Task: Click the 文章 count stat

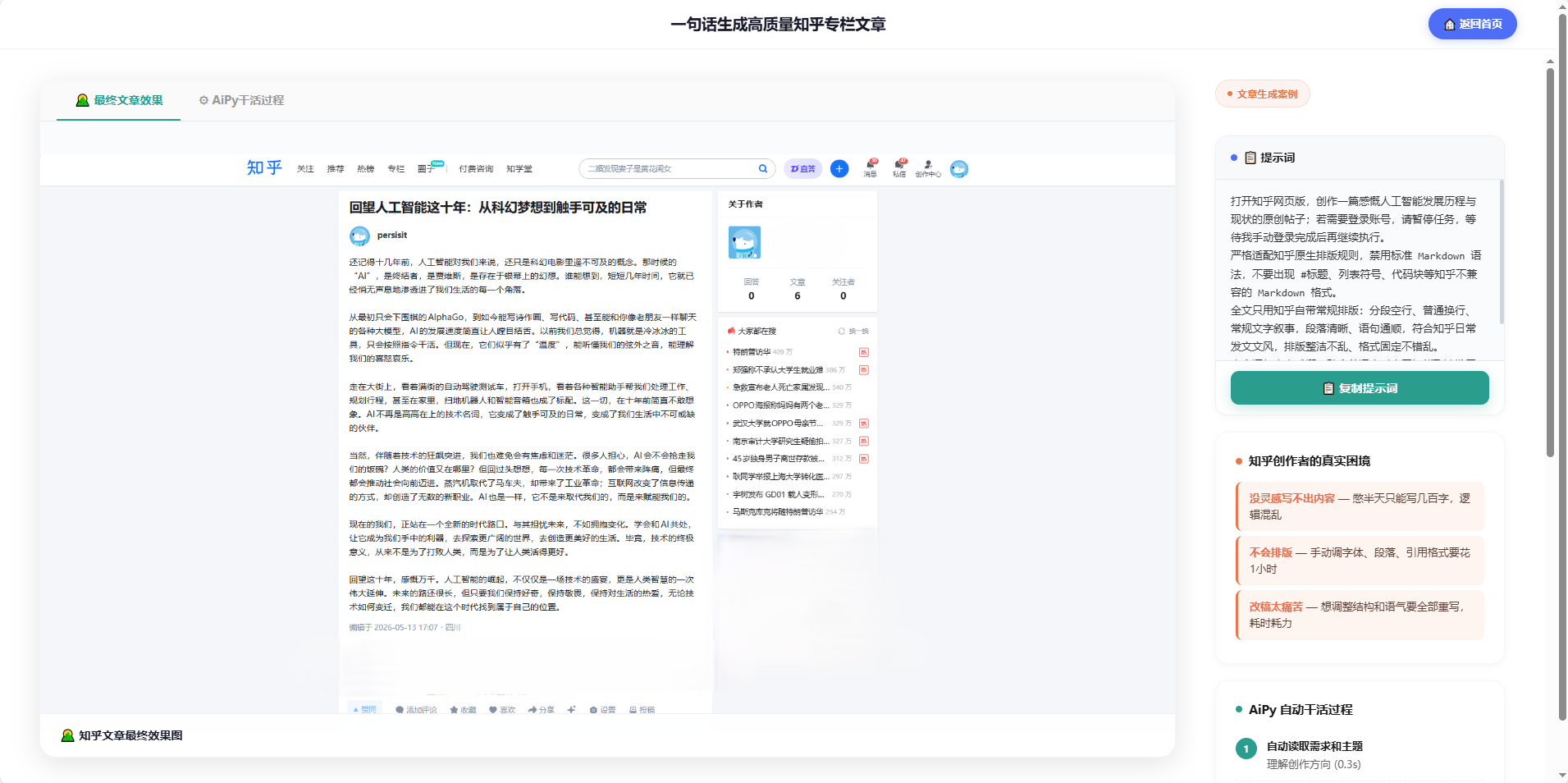Action: [798, 289]
